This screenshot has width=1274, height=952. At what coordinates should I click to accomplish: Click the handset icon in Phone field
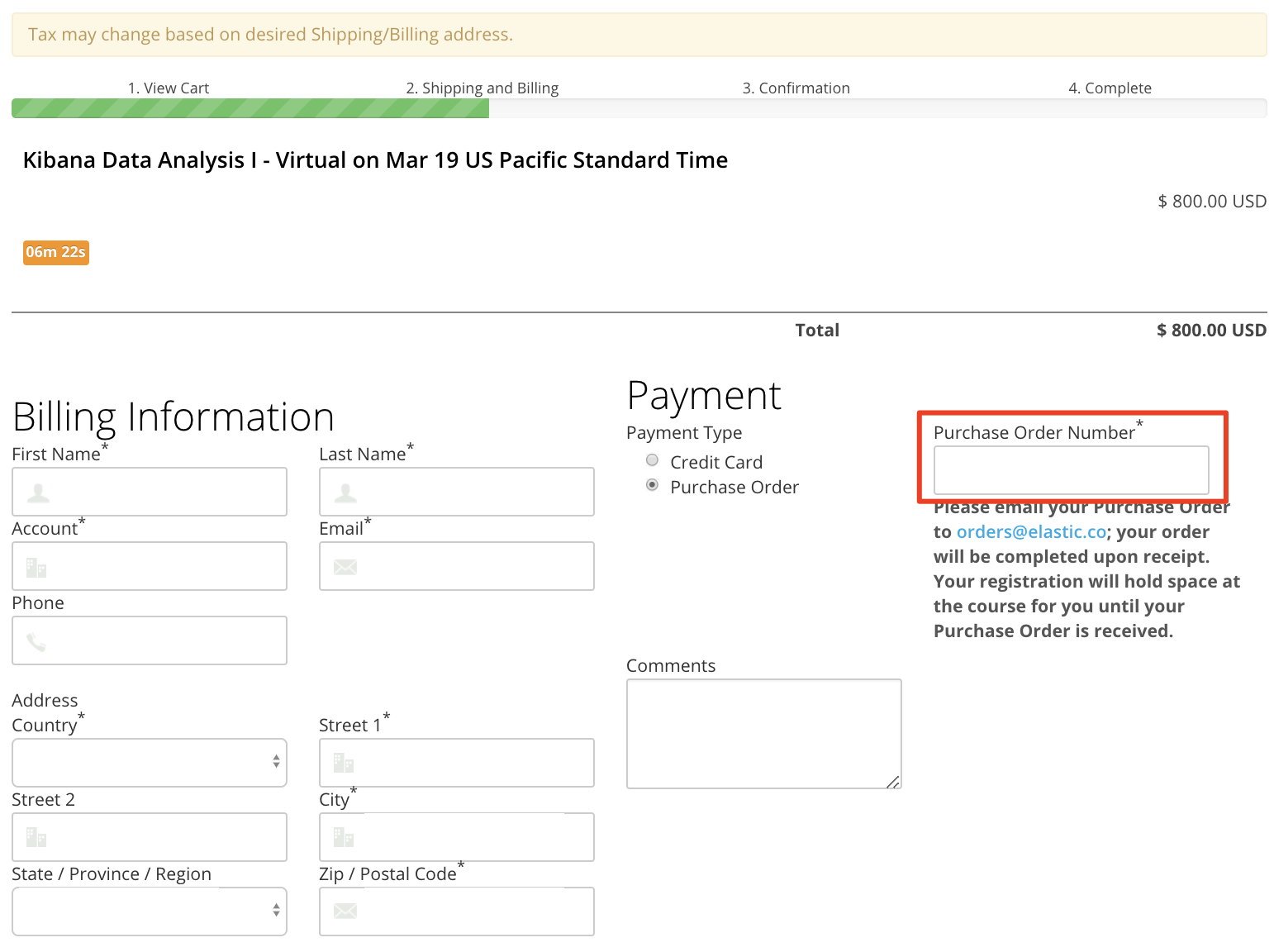(36, 642)
